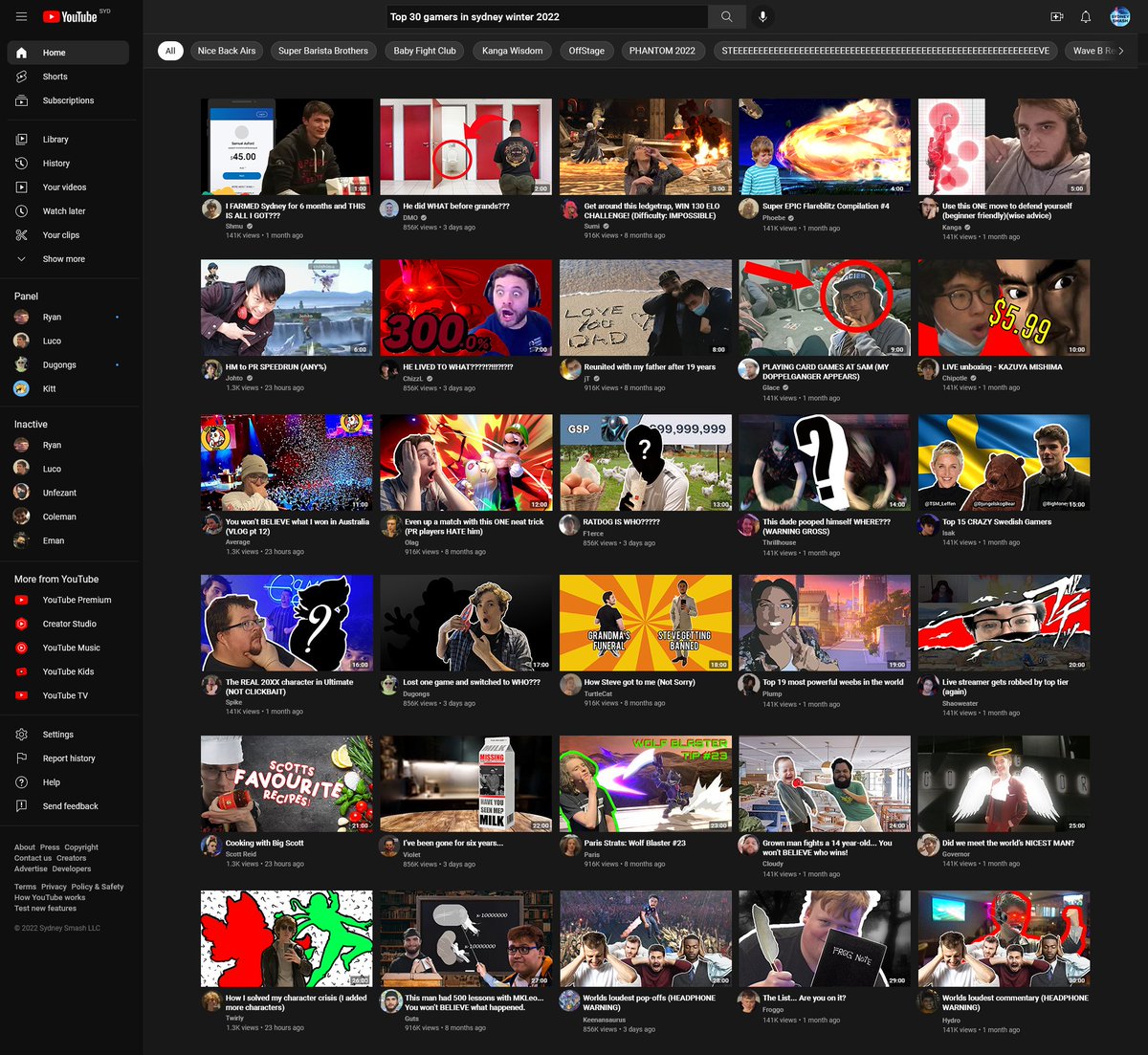Open YouTube Premium link

tap(68, 600)
